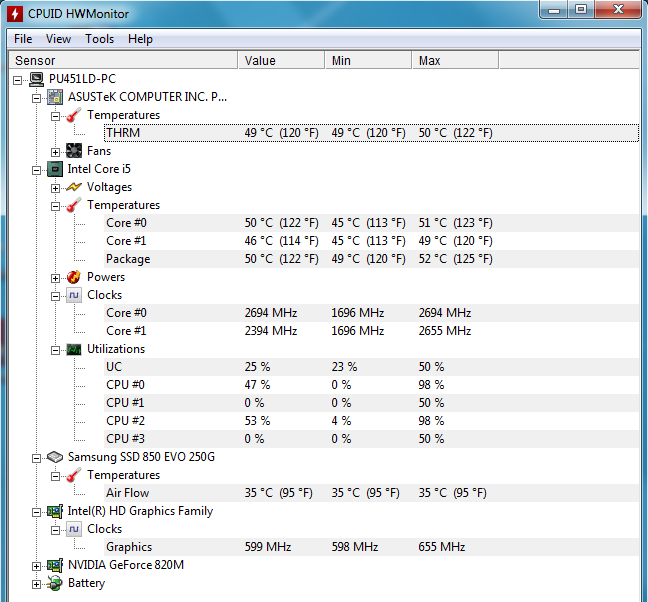Open the Help menu
Viewport: 648px width, 602px height.
coord(141,39)
